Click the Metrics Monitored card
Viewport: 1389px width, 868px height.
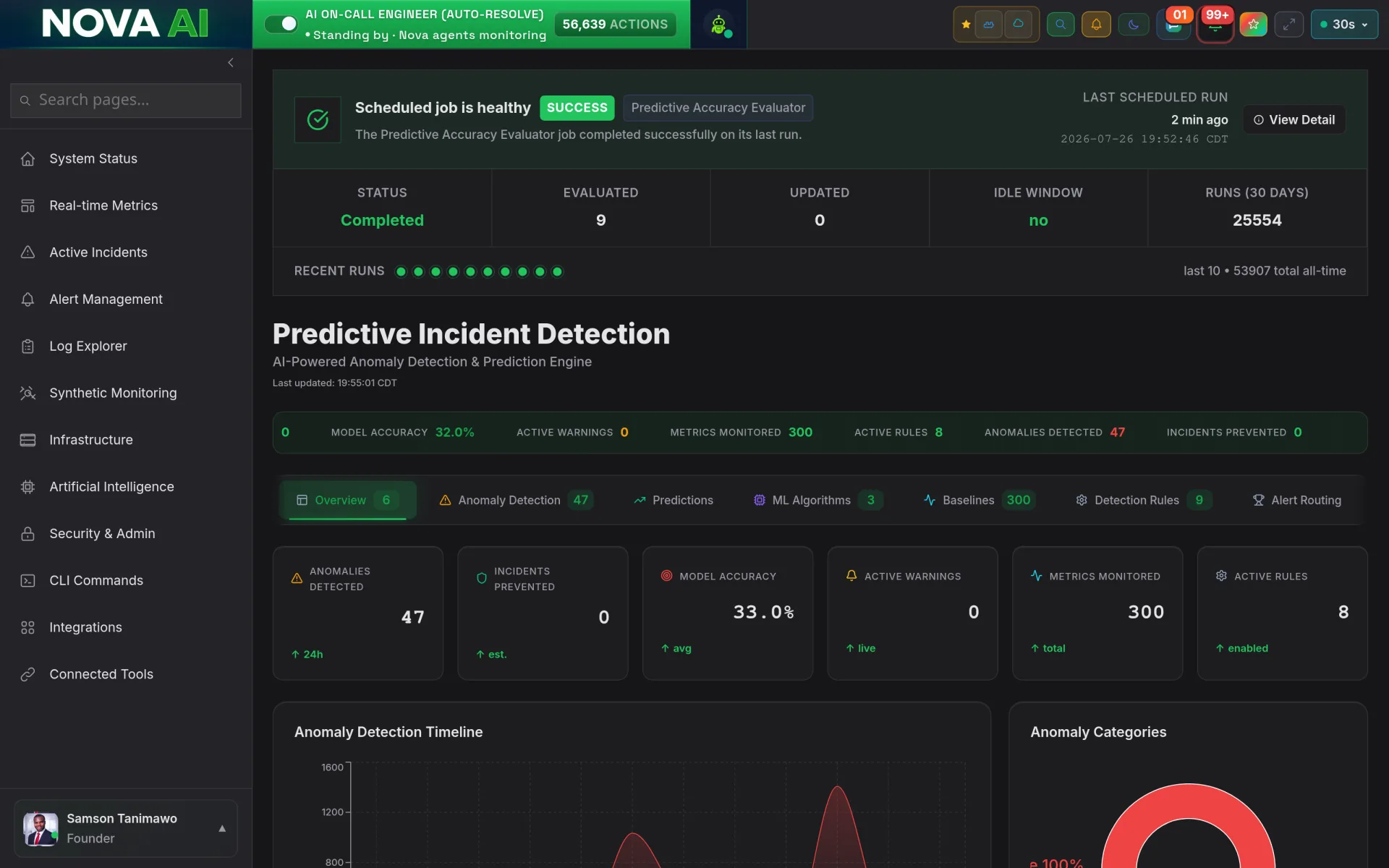pyautogui.click(x=1097, y=613)
